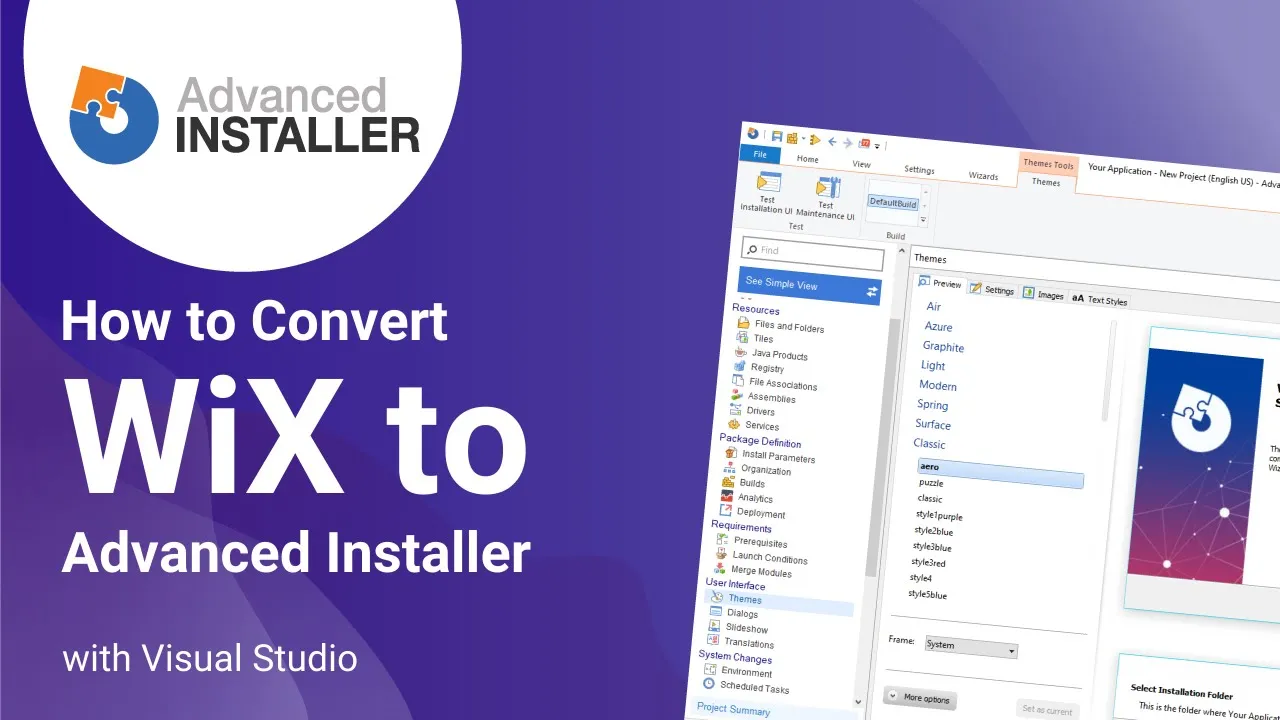1280x720 pixels.
Task: Open the File ribbon tab
Action: pyautogui.click(x=760, y=155)
